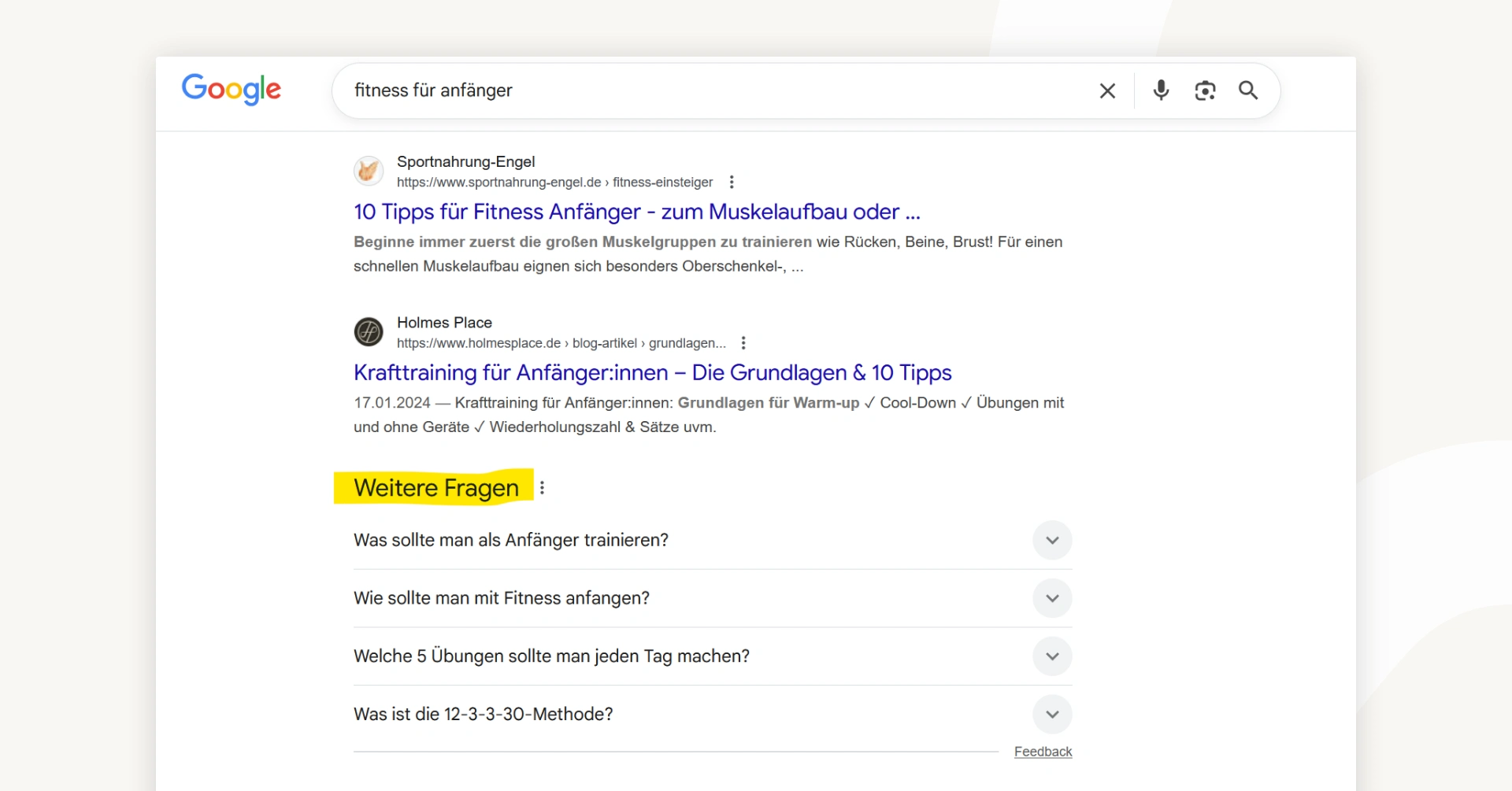
Task: Click the Feedback link
Action: click(x=1043, y=751)
